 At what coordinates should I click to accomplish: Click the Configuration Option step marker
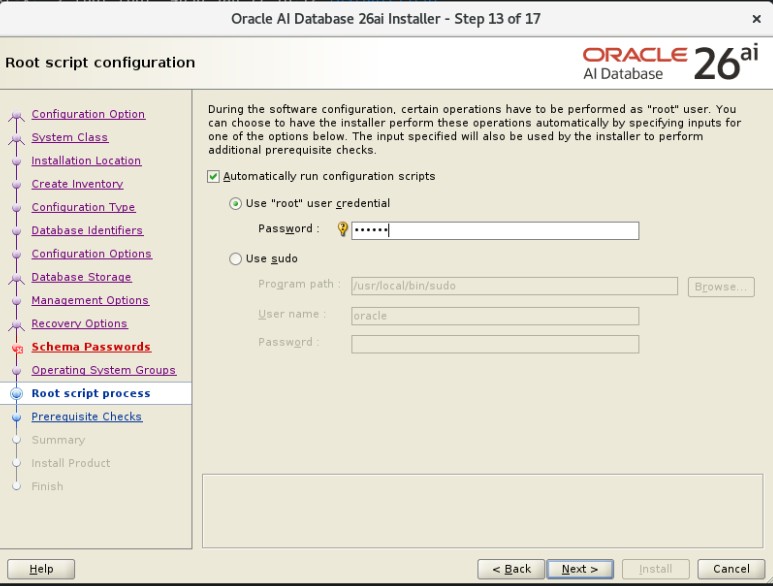[x=17, y=115]
